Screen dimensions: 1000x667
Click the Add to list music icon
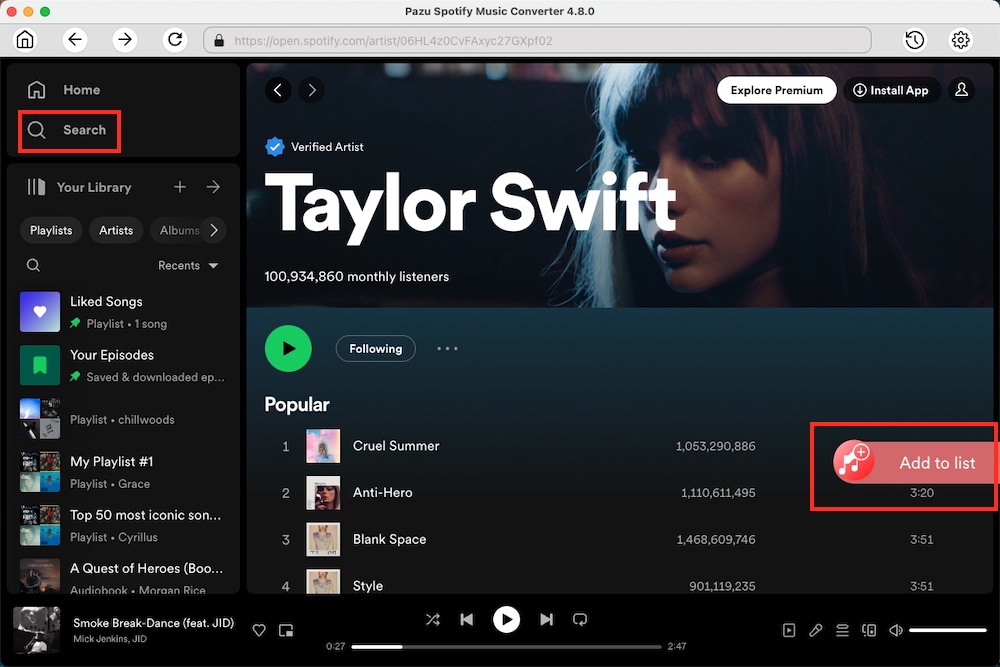(x=854, y=462)
